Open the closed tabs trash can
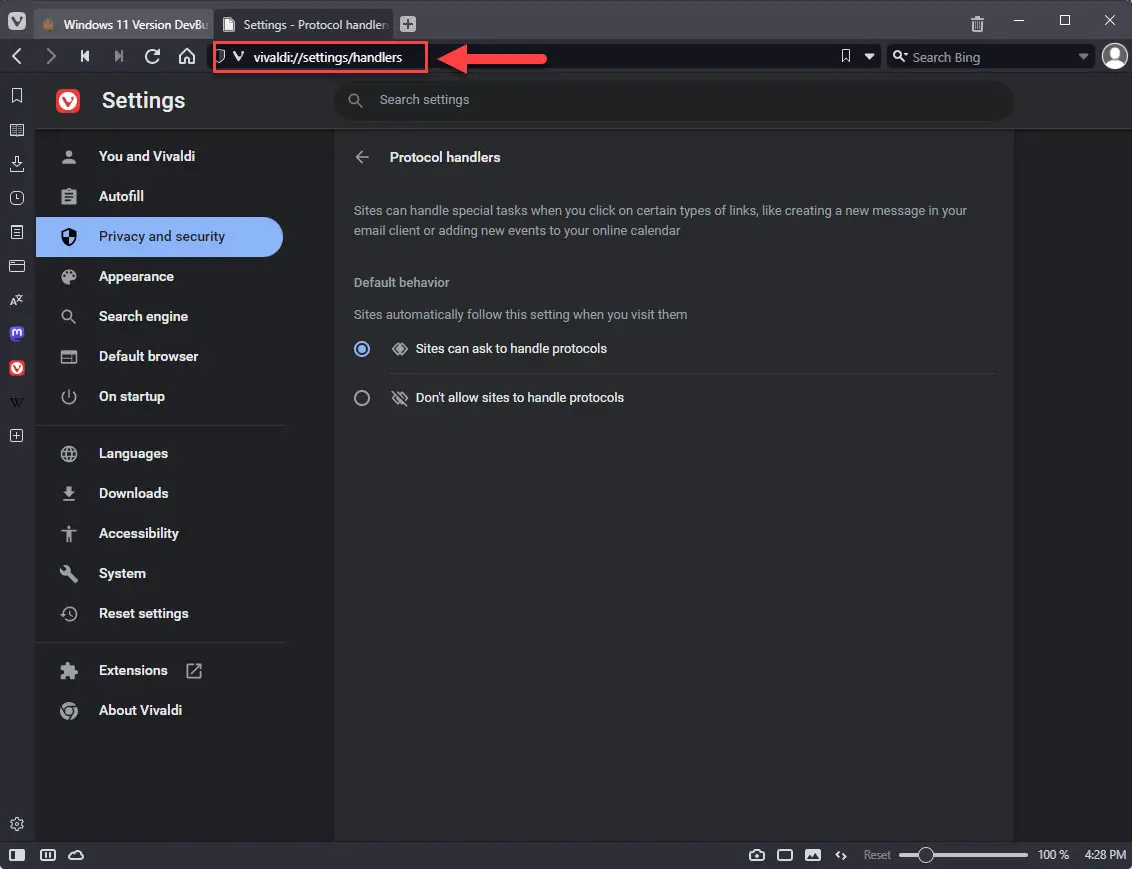This screenshot has height=869, width=1132. [977, 23]
